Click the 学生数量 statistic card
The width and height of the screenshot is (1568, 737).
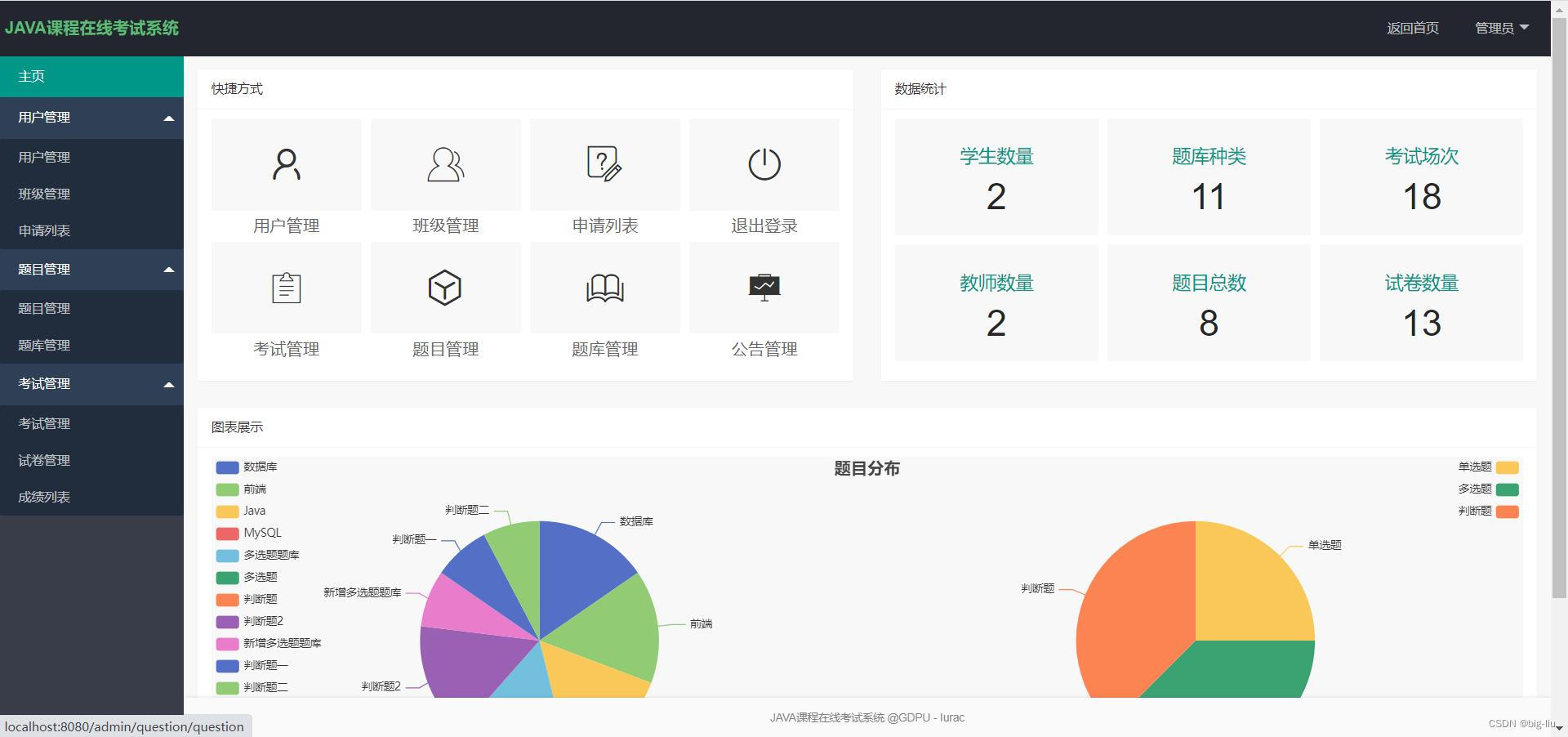[x=996, y=176]
